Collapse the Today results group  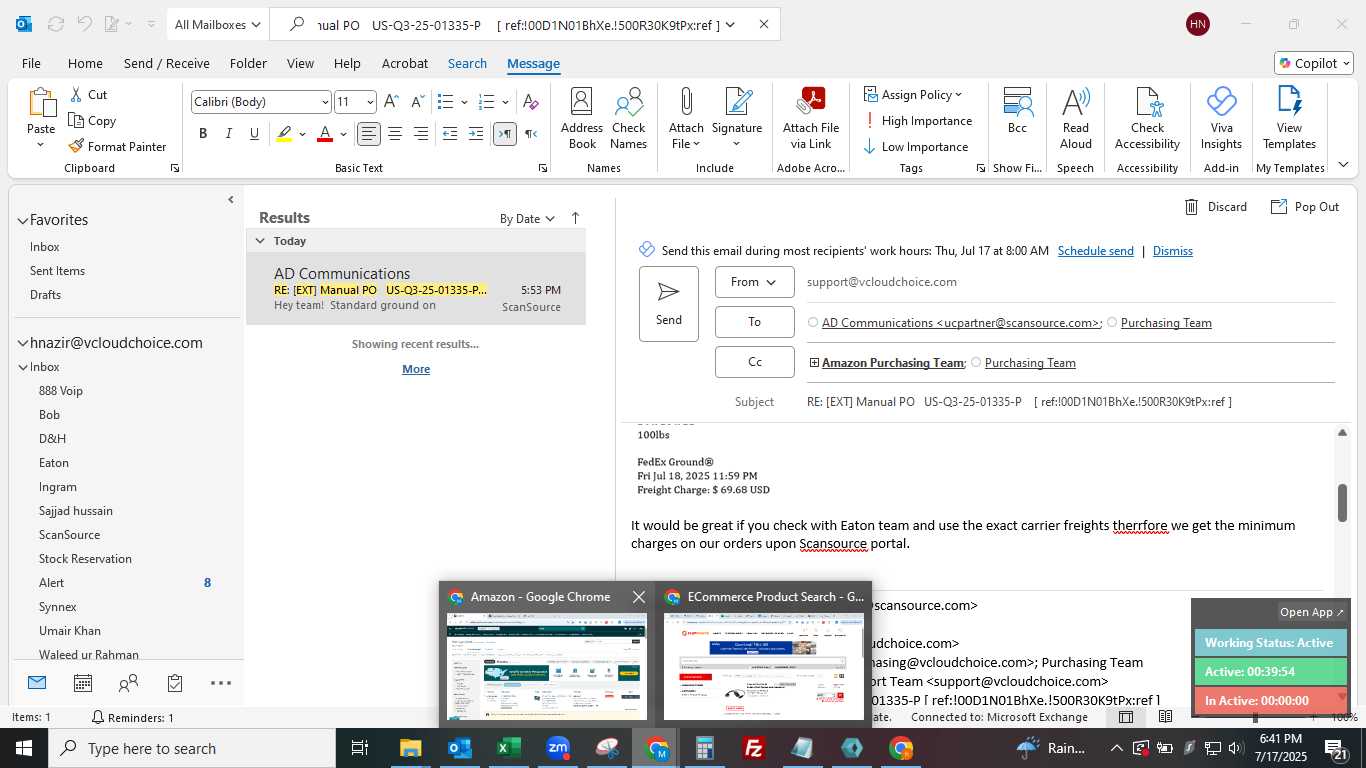pyautogui.click(x=260, y=241)
